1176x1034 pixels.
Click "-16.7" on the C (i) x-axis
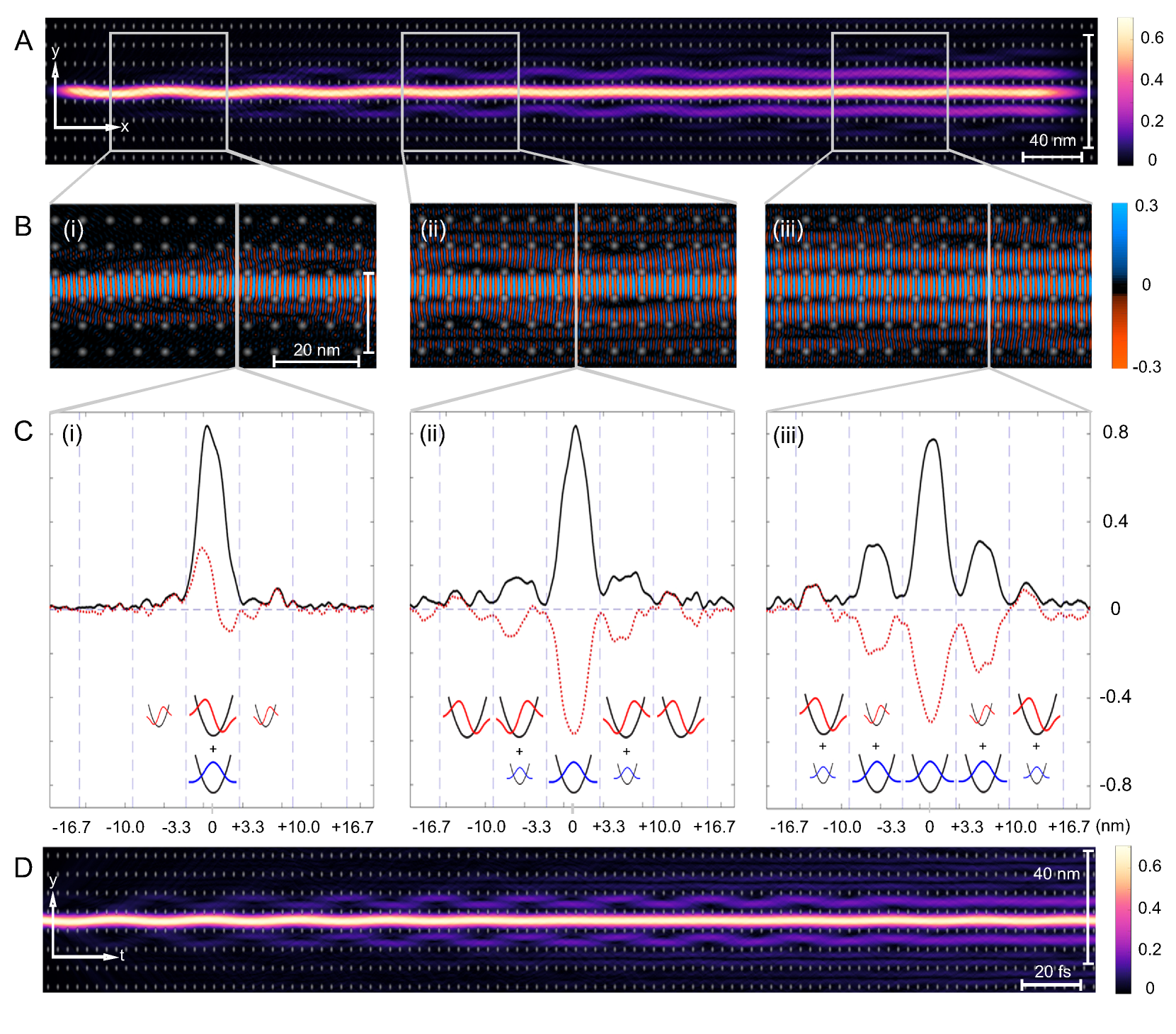(72, 827)
